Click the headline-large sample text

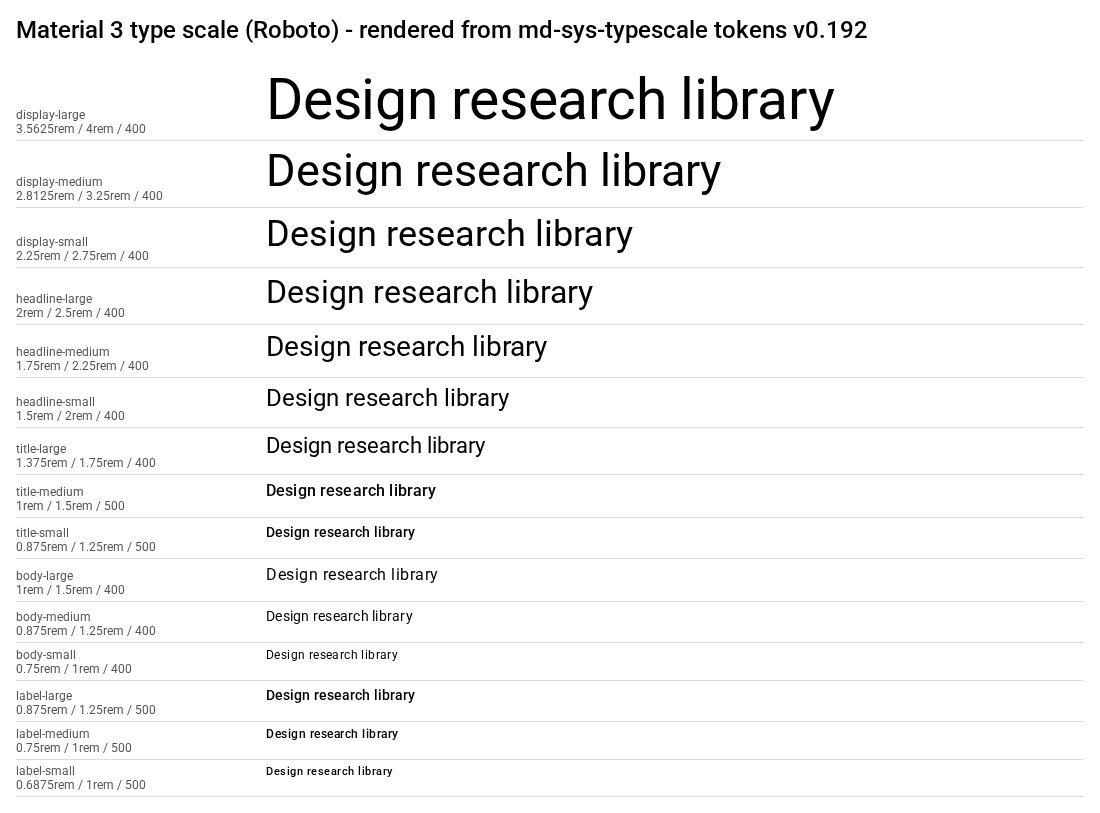coord(429,292)
